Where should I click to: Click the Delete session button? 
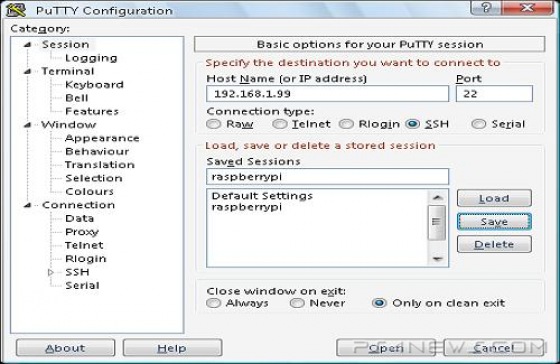[494, 244]
